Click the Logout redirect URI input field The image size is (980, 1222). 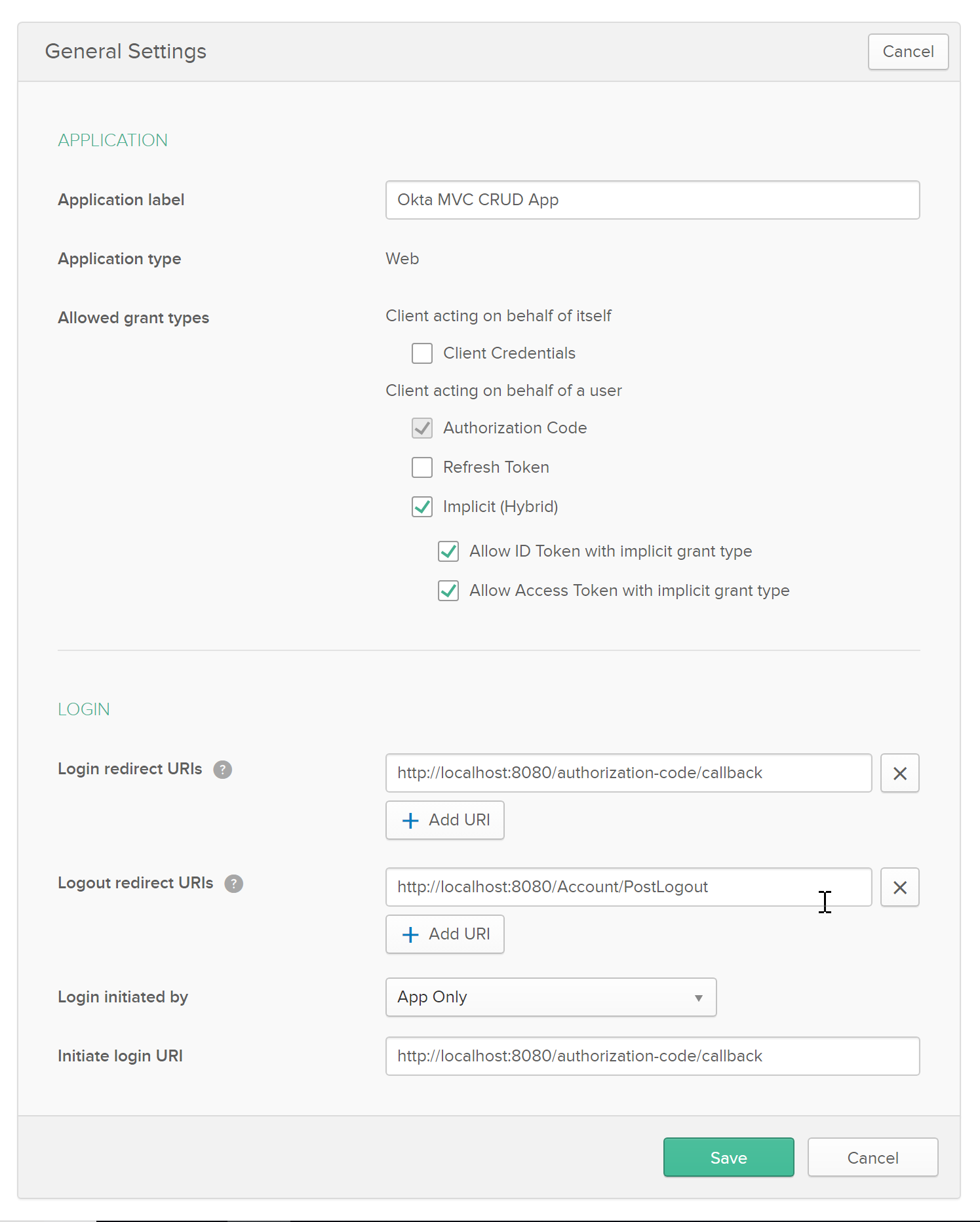628,888
